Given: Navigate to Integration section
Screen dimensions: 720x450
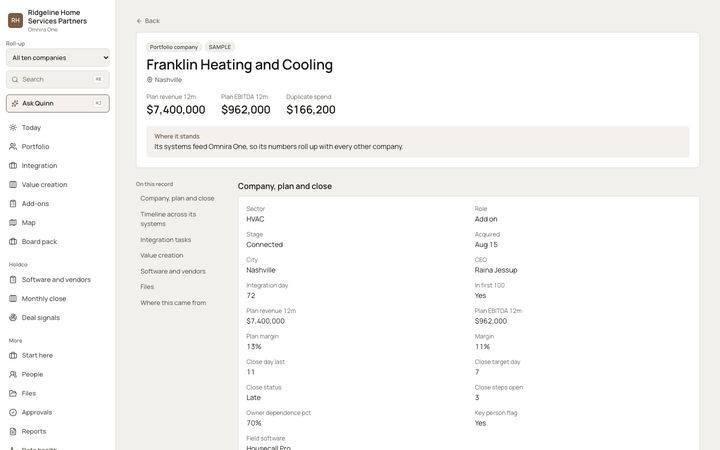Looking at the screenshot, I should click(x=58, y=166).
